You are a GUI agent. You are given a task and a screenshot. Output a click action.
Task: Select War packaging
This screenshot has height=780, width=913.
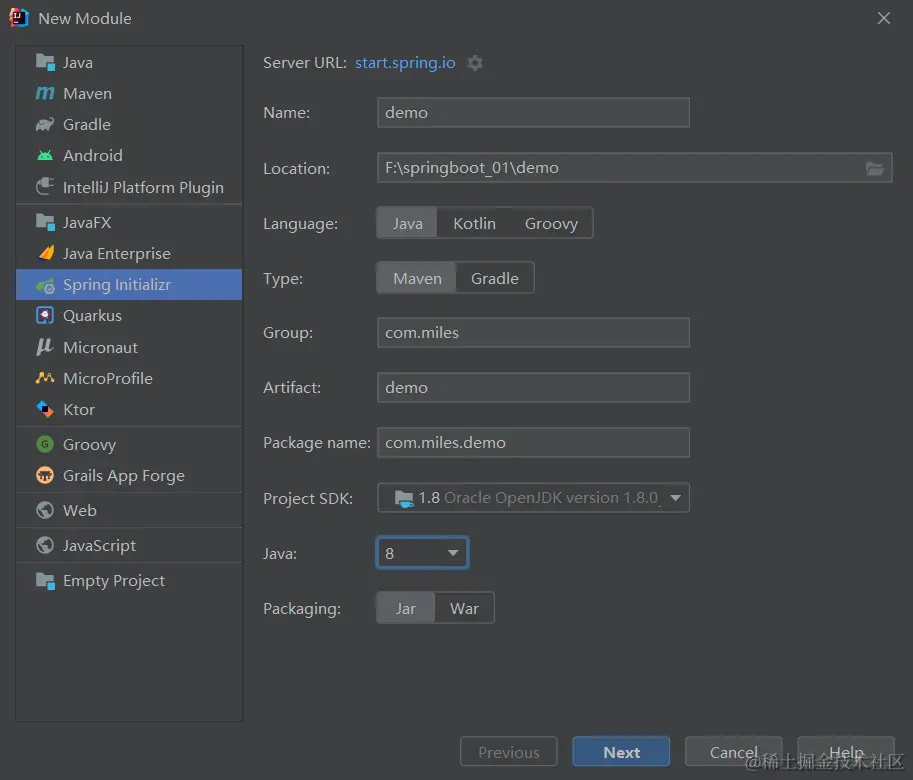(464, 608)
